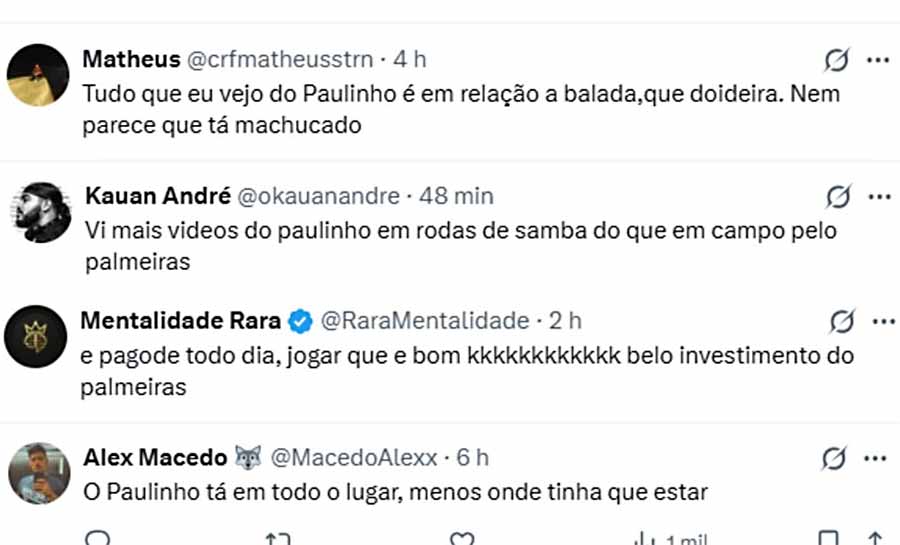This screenshot has height=545, width=900.
Task: Open more options on Alex Macedo's tweet
Action: pyautogui.click(x=877, y=459)
